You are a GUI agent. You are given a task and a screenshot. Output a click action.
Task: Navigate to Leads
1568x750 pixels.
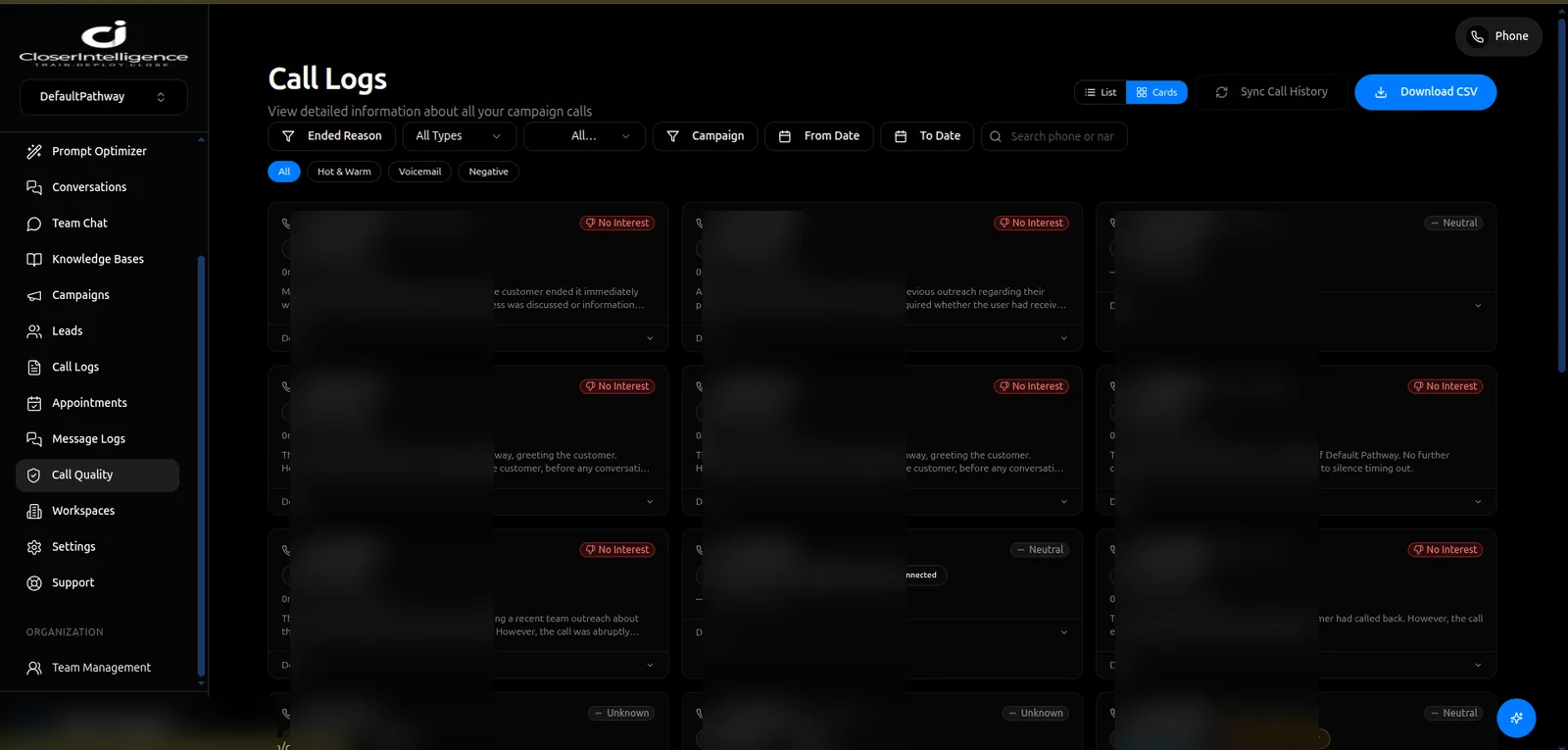point(98,331)
